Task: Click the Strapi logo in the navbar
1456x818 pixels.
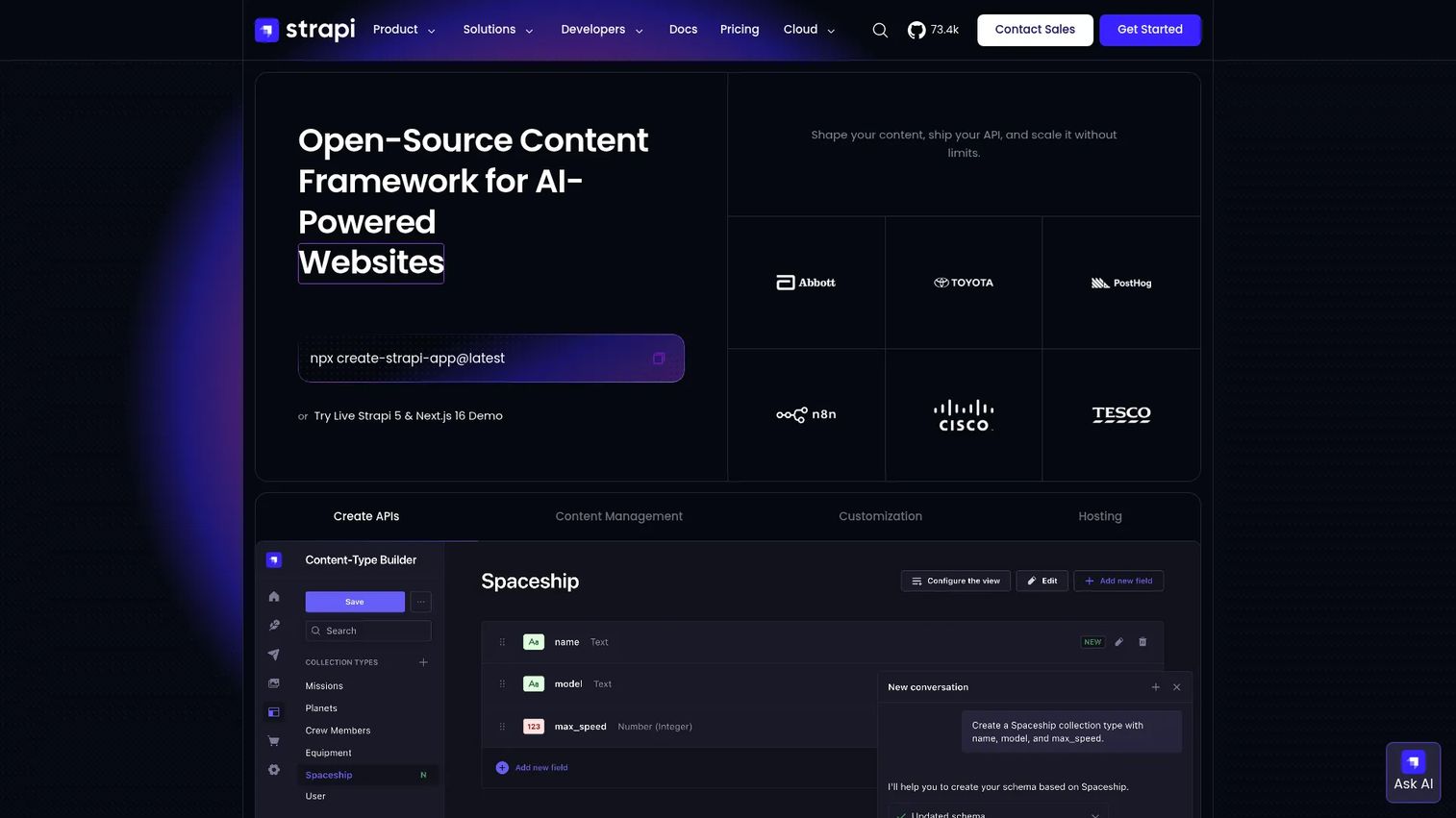Action: click(x=305, y=30)
